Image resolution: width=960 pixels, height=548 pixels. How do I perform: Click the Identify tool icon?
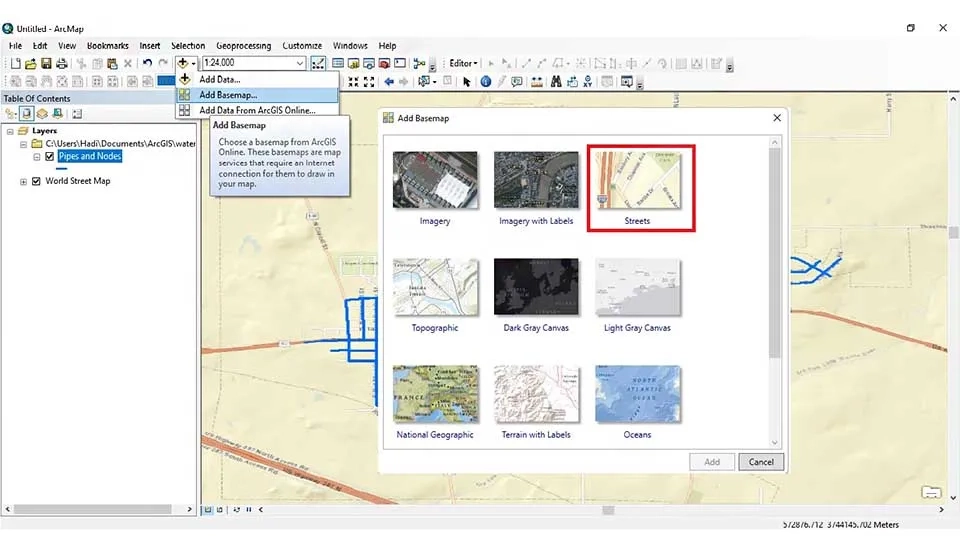coord(486,82)
